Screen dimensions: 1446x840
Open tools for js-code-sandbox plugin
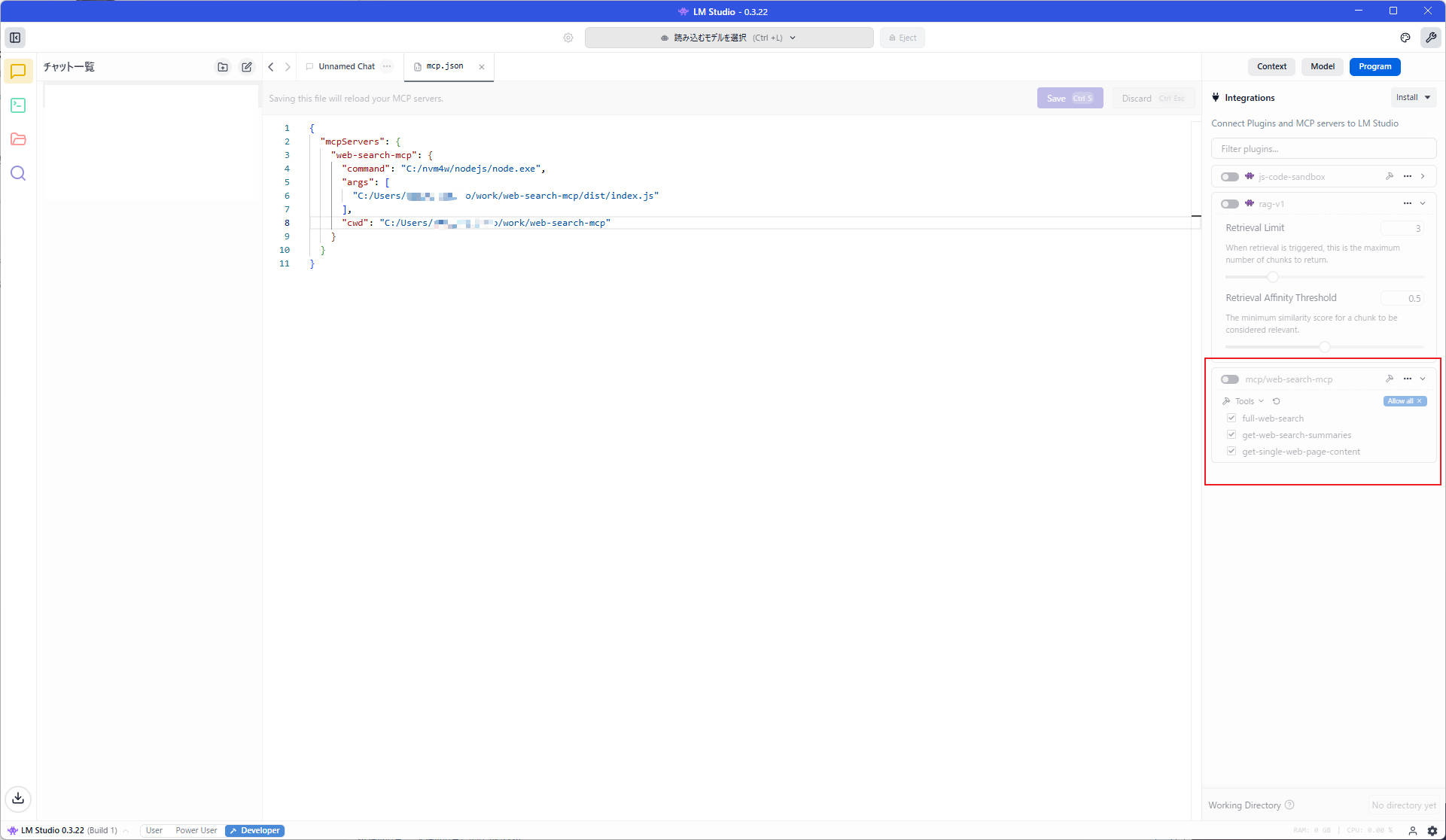click(1390, 176)
